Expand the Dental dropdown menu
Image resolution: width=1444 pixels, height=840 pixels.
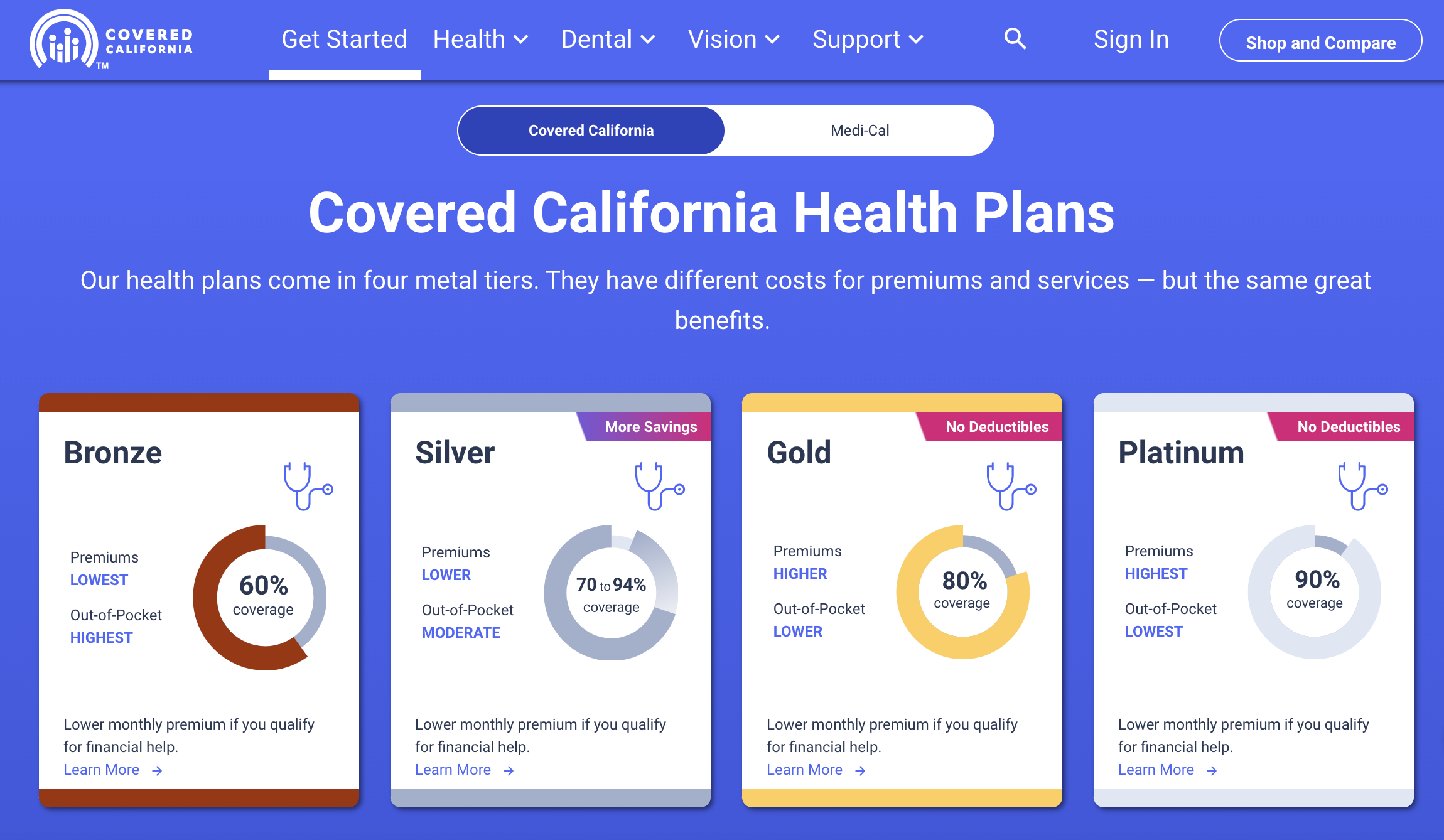tap(608, 39)
